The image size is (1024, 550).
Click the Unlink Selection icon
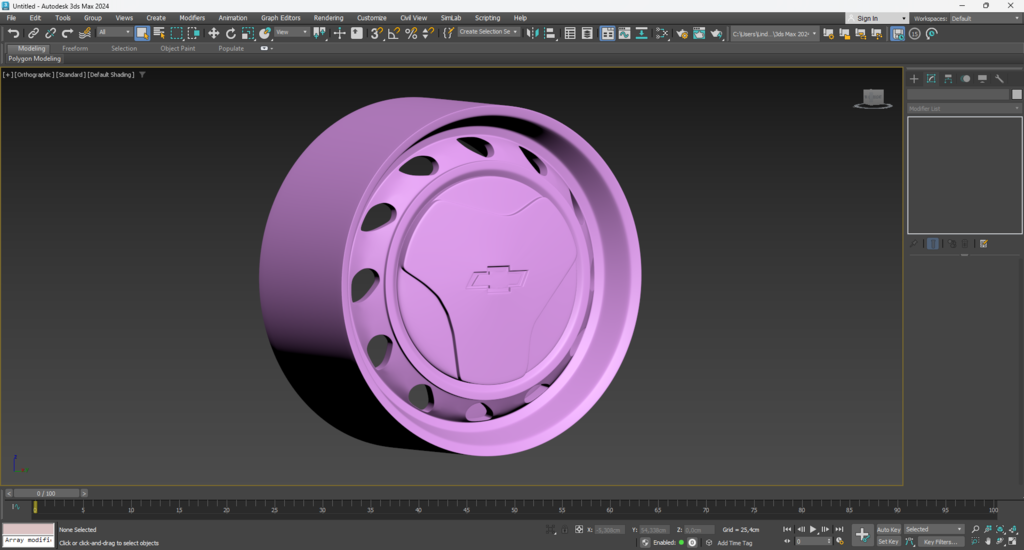(x=50, y=33)
